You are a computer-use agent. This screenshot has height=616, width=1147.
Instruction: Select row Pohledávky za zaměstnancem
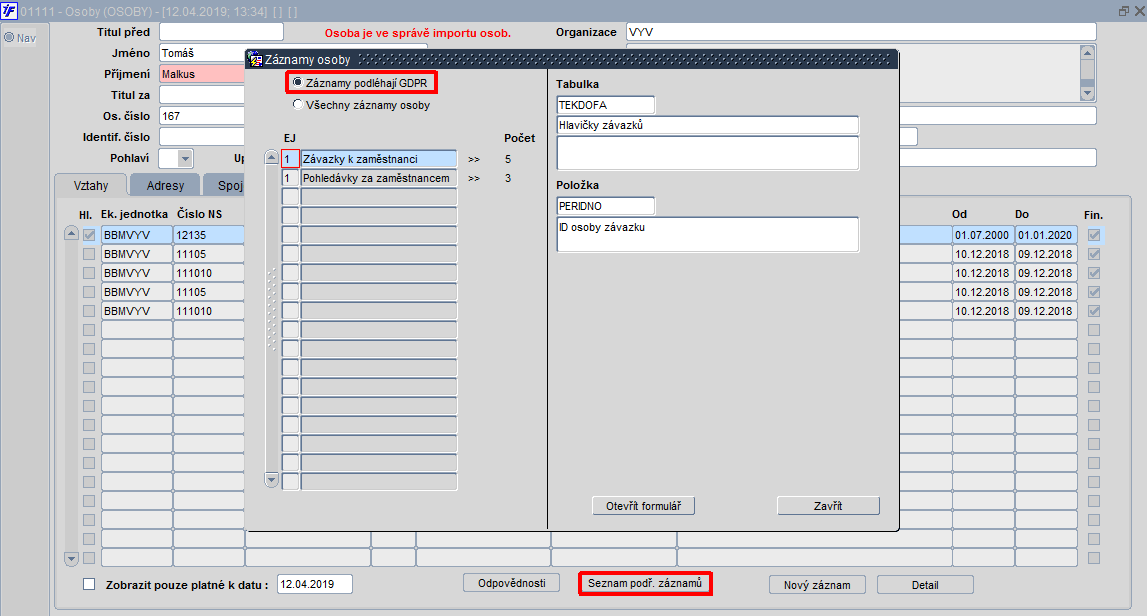[x=378, y=178]
